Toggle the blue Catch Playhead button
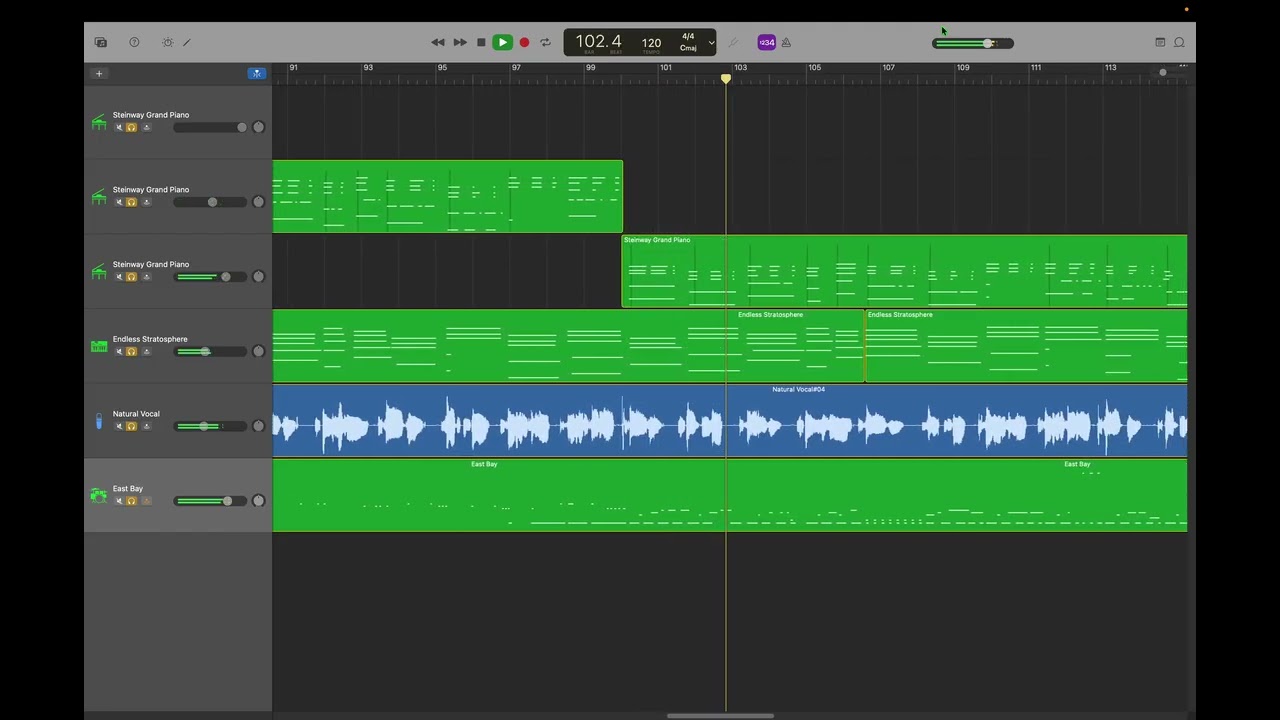This screenshot has width=1280, height=720. pos(257,73)
